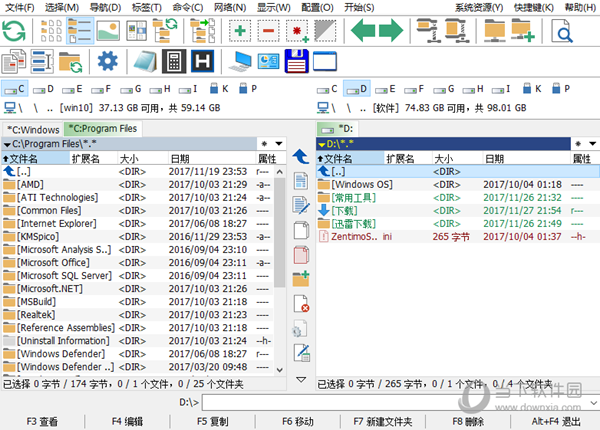Image resolution: width=600 pixels, height=430 pixels.
Task: Click scroll down arrow in left panel
Action: [280, 370]
